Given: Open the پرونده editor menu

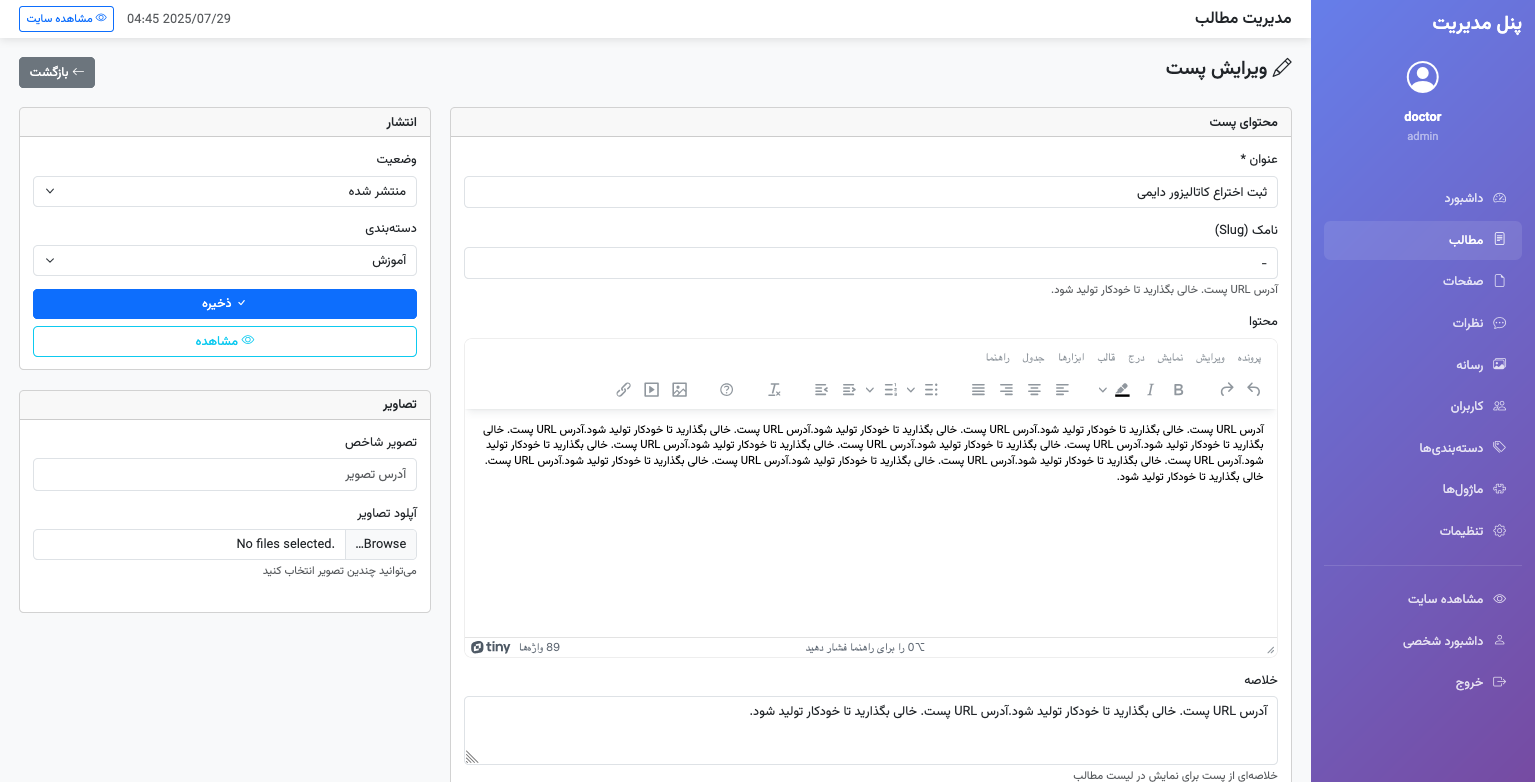Looking at the screenshot, I should 1250,357.
